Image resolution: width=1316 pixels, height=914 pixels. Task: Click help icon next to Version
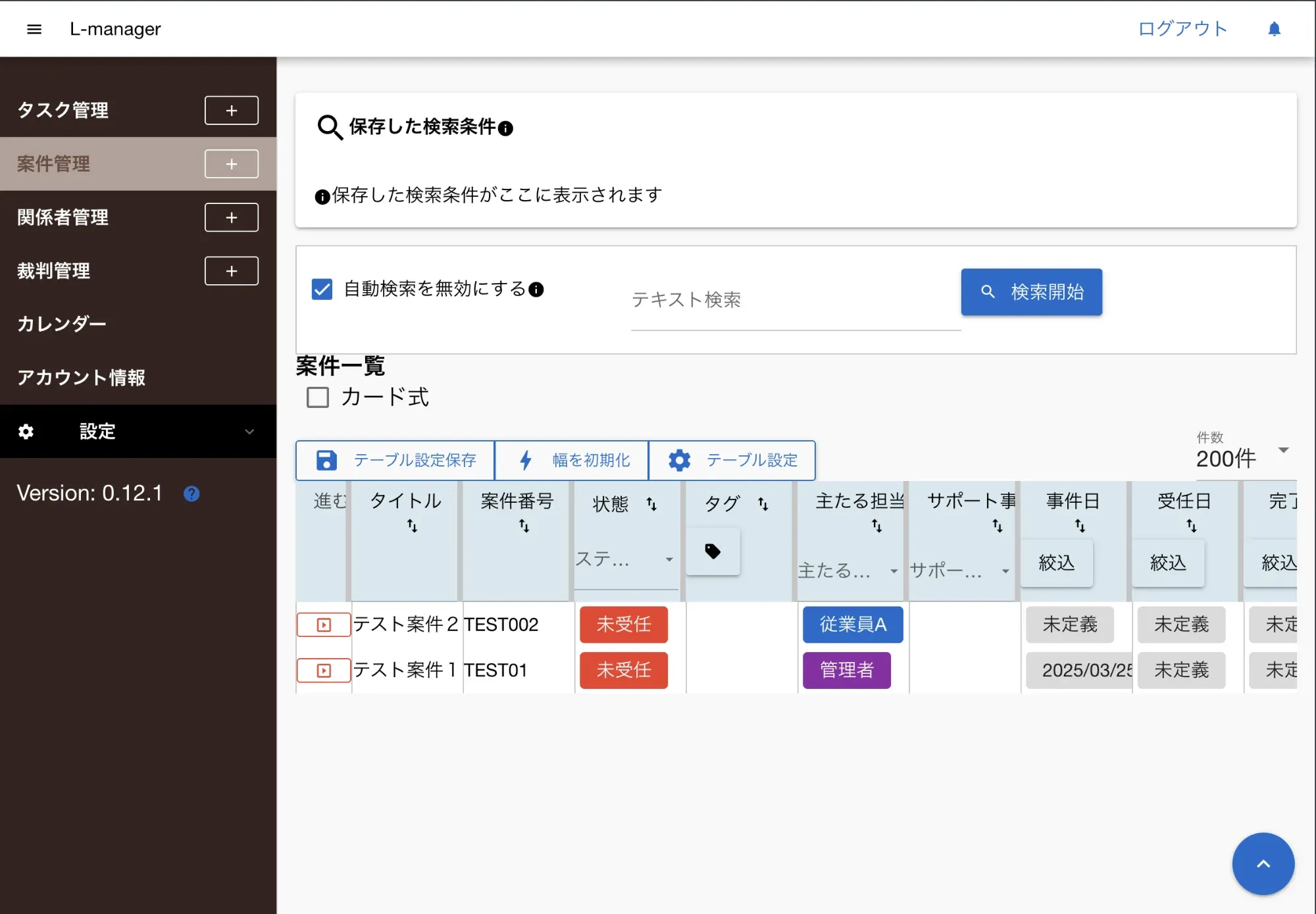(x=191, y=494)
